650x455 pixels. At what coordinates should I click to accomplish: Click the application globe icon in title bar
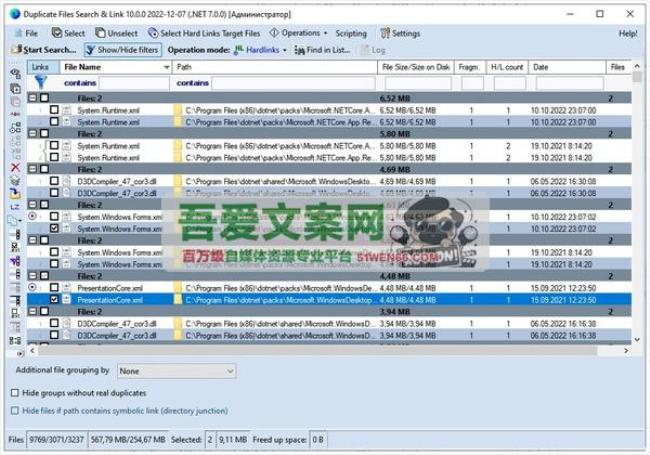[15, 14]
